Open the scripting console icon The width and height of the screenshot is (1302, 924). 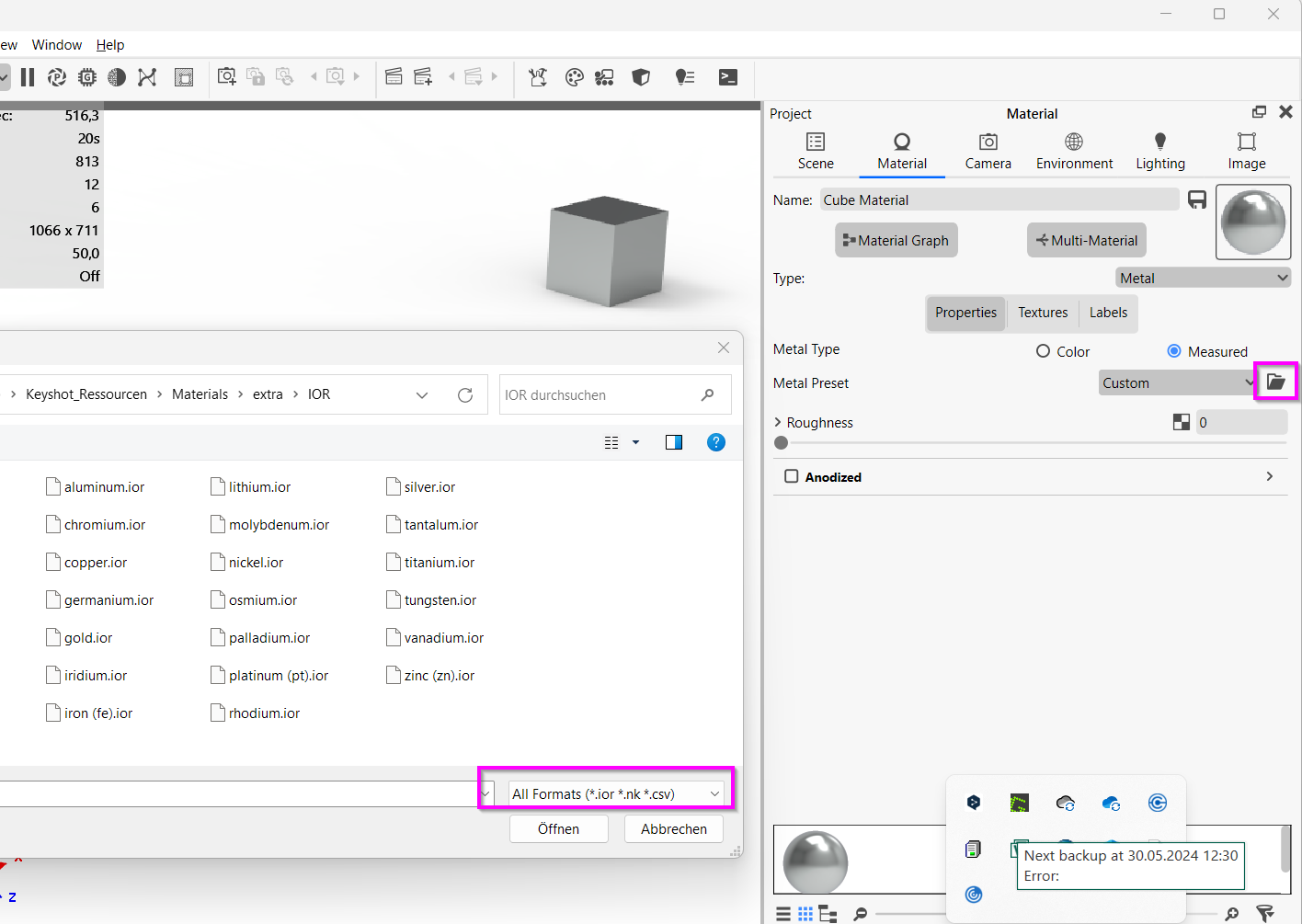728,77
